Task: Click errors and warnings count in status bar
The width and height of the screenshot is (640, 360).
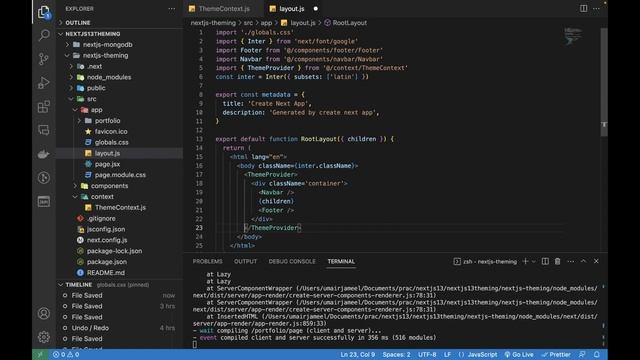Action: 66,355
